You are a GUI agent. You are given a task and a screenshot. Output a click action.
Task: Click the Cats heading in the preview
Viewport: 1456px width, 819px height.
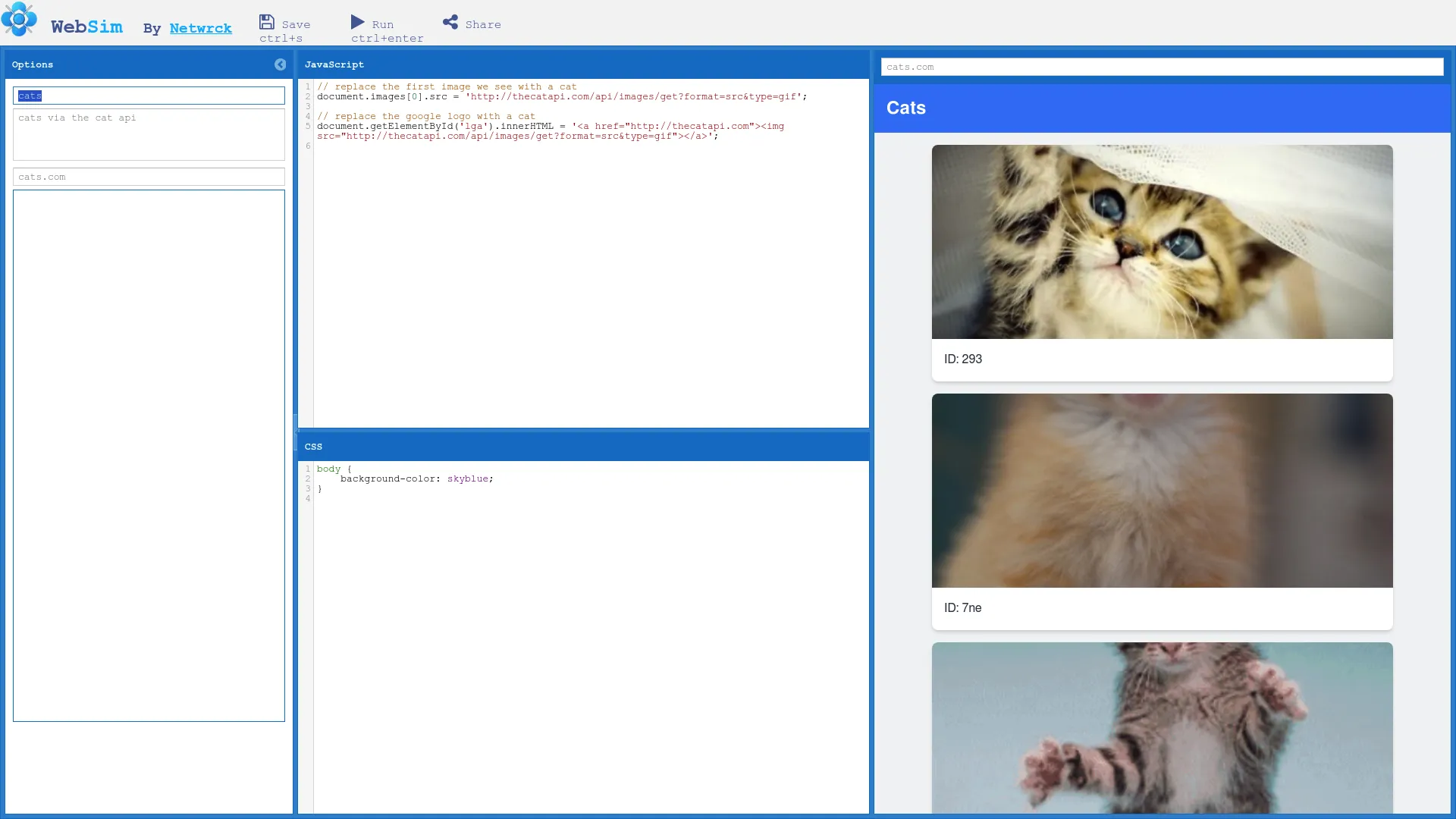coord(906,108)
